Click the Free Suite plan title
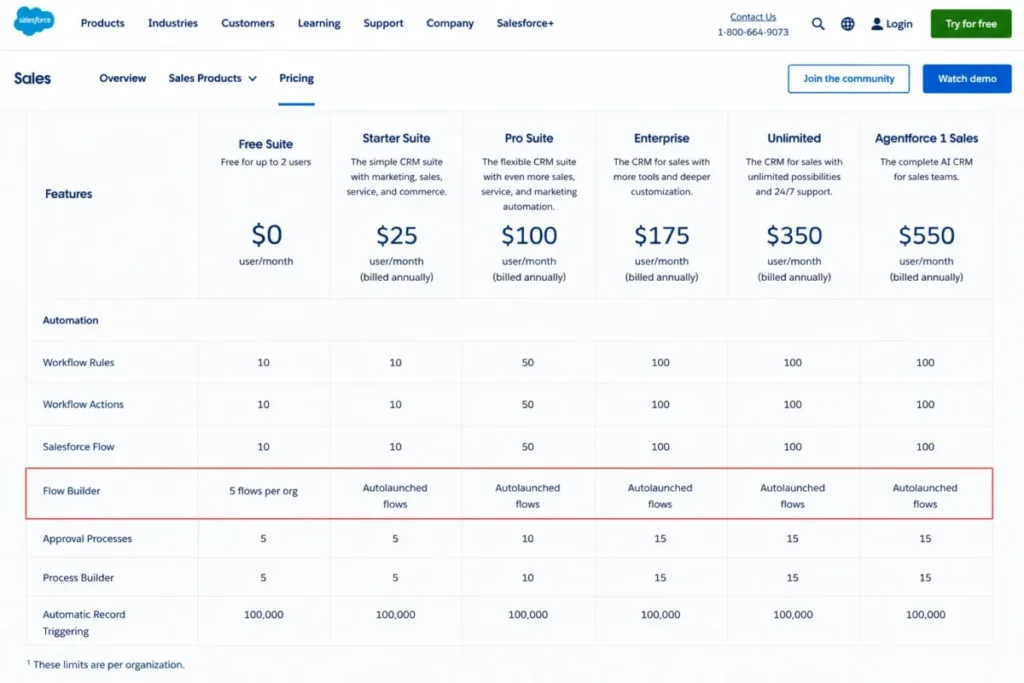 point(265,144)
